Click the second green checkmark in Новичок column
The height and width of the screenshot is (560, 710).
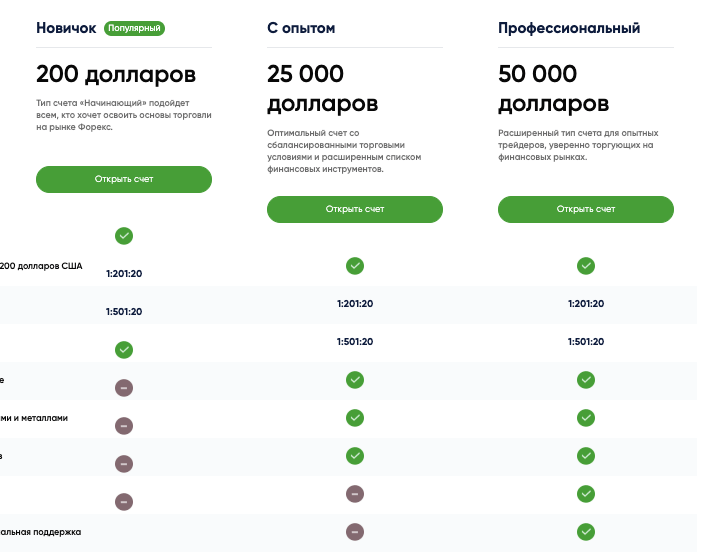click(x=124, y=350)
